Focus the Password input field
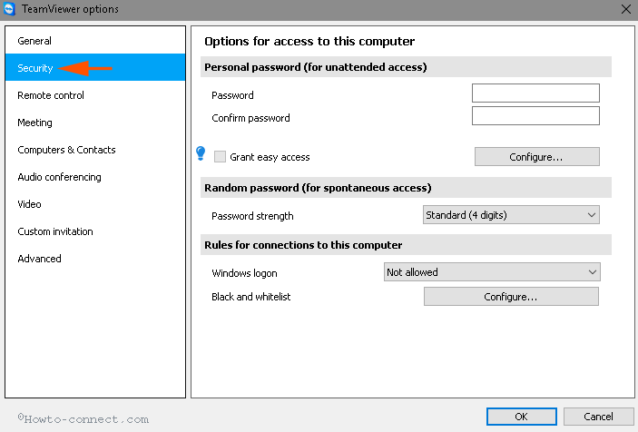 (535, 93)
